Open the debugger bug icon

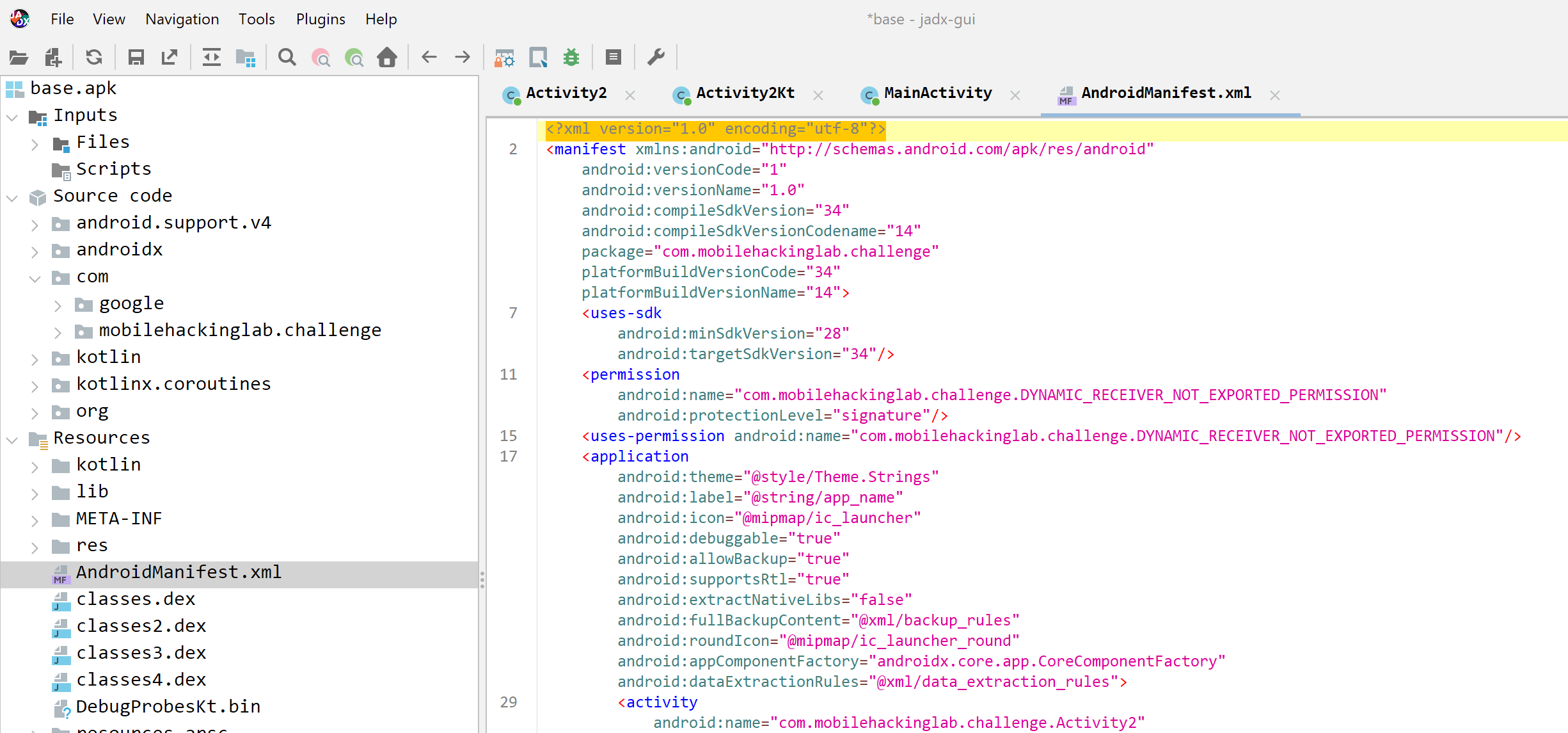pyautogui.click(x=571, y=58)
